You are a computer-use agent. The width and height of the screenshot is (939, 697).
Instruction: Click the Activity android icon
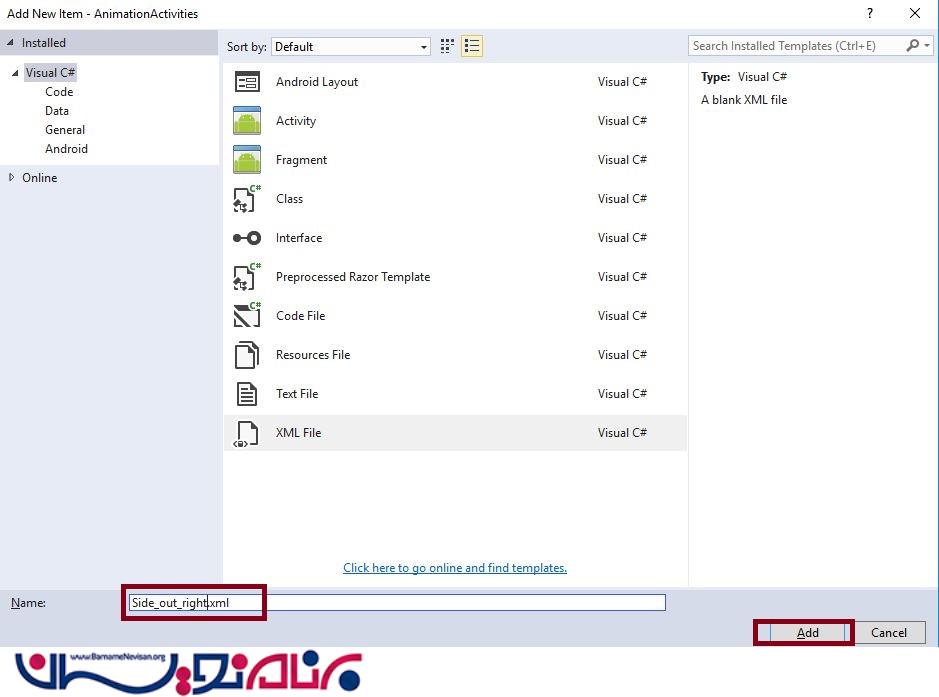(247, 120)
